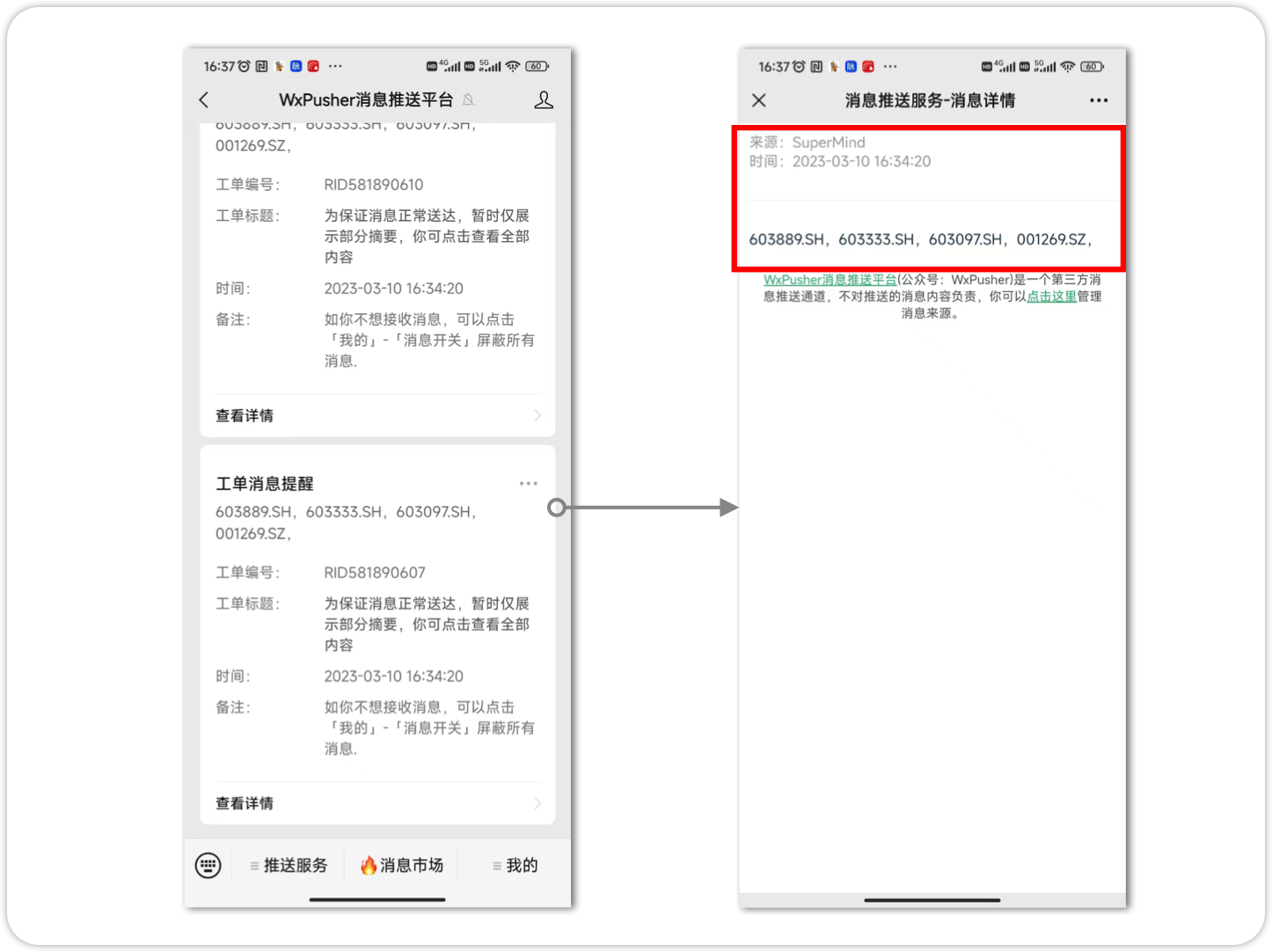1272x952 pixels.
Task: Follow the WxPusher消息推送平台 link
Action: point(830,280)
